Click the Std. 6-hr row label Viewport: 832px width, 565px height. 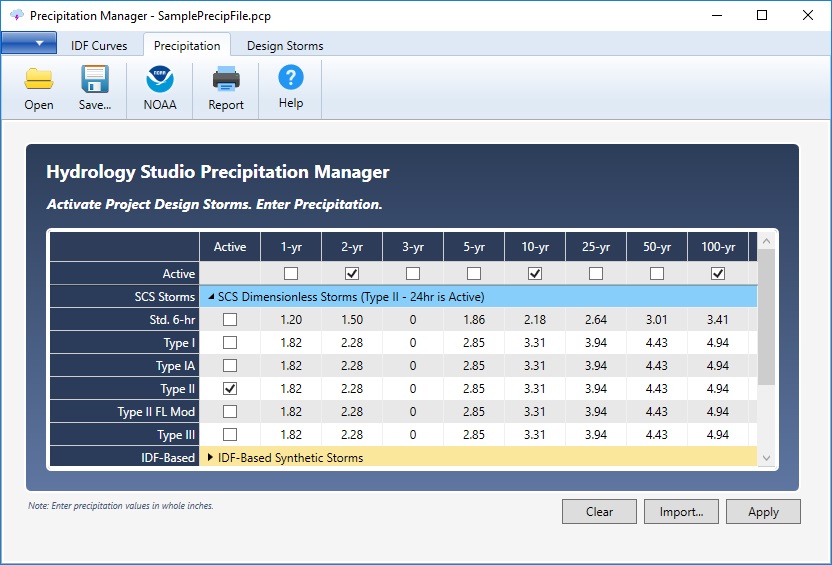tap(125, 319)
